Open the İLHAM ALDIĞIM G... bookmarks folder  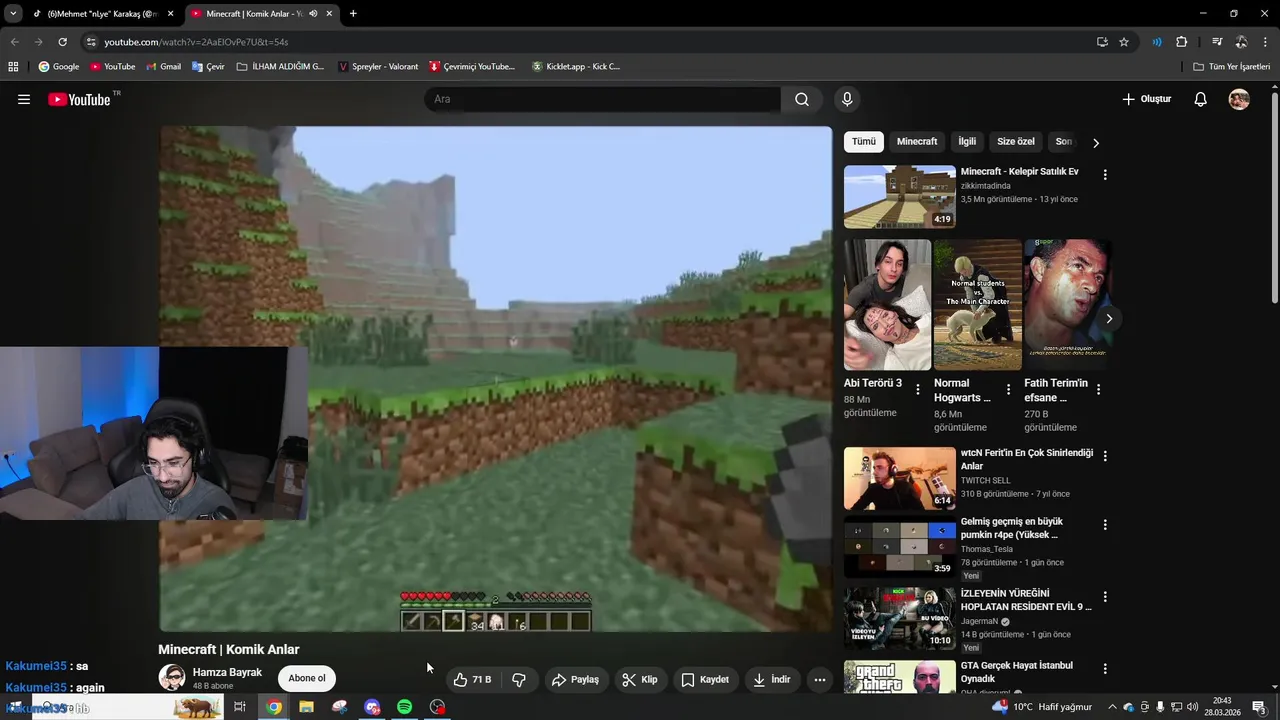tap(281, 67)
